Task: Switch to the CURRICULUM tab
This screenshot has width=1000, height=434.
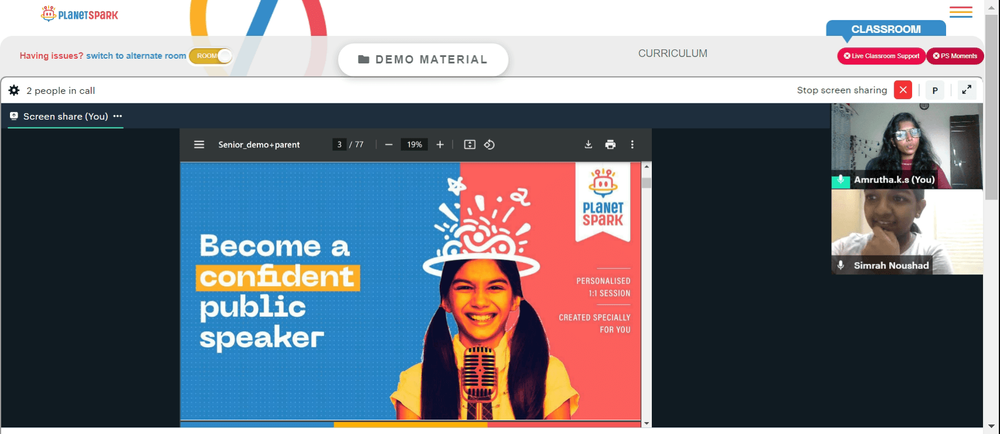Action: coord(673,54)
